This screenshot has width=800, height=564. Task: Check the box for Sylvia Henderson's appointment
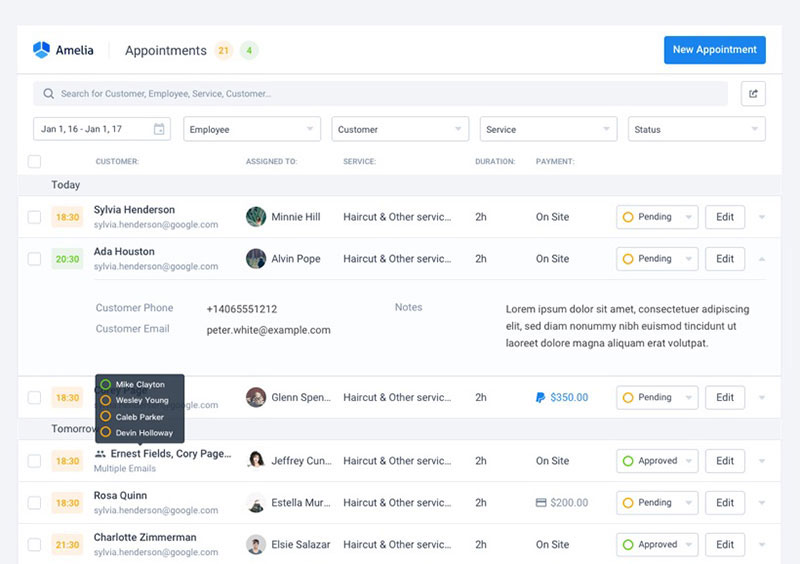(35, 217)
